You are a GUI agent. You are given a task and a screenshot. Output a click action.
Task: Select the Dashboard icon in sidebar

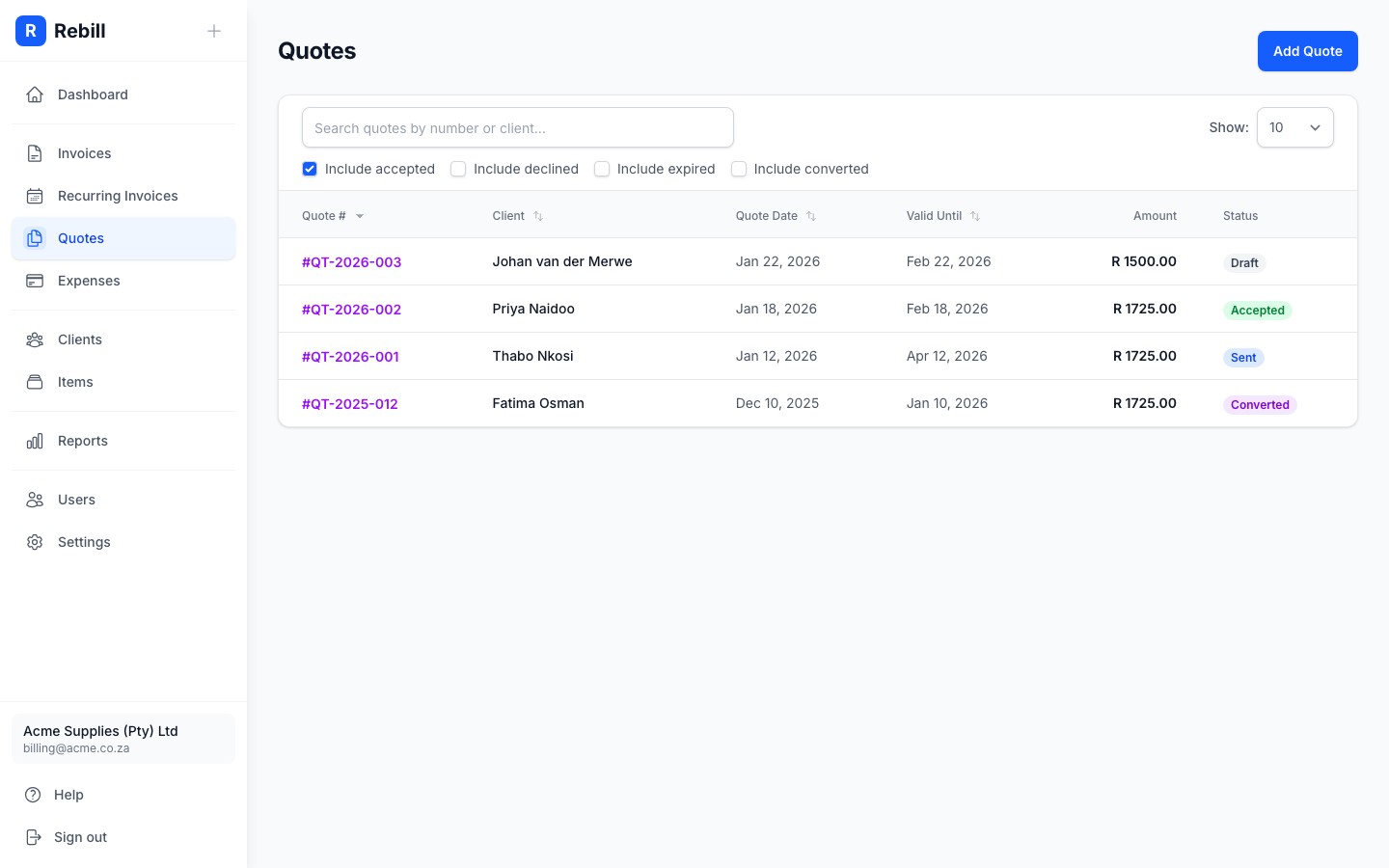tap(35, 94)
